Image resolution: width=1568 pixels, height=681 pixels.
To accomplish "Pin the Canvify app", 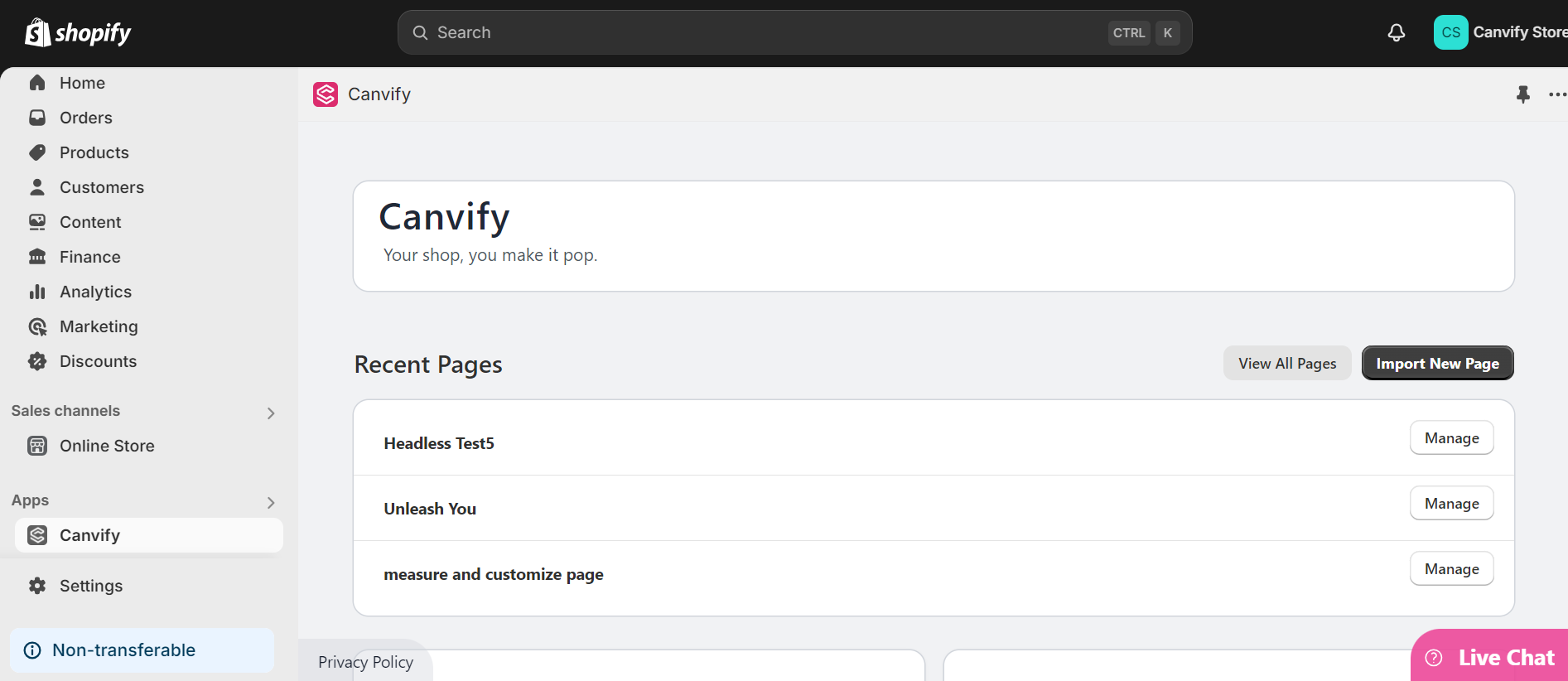I will coord(1523,94).
